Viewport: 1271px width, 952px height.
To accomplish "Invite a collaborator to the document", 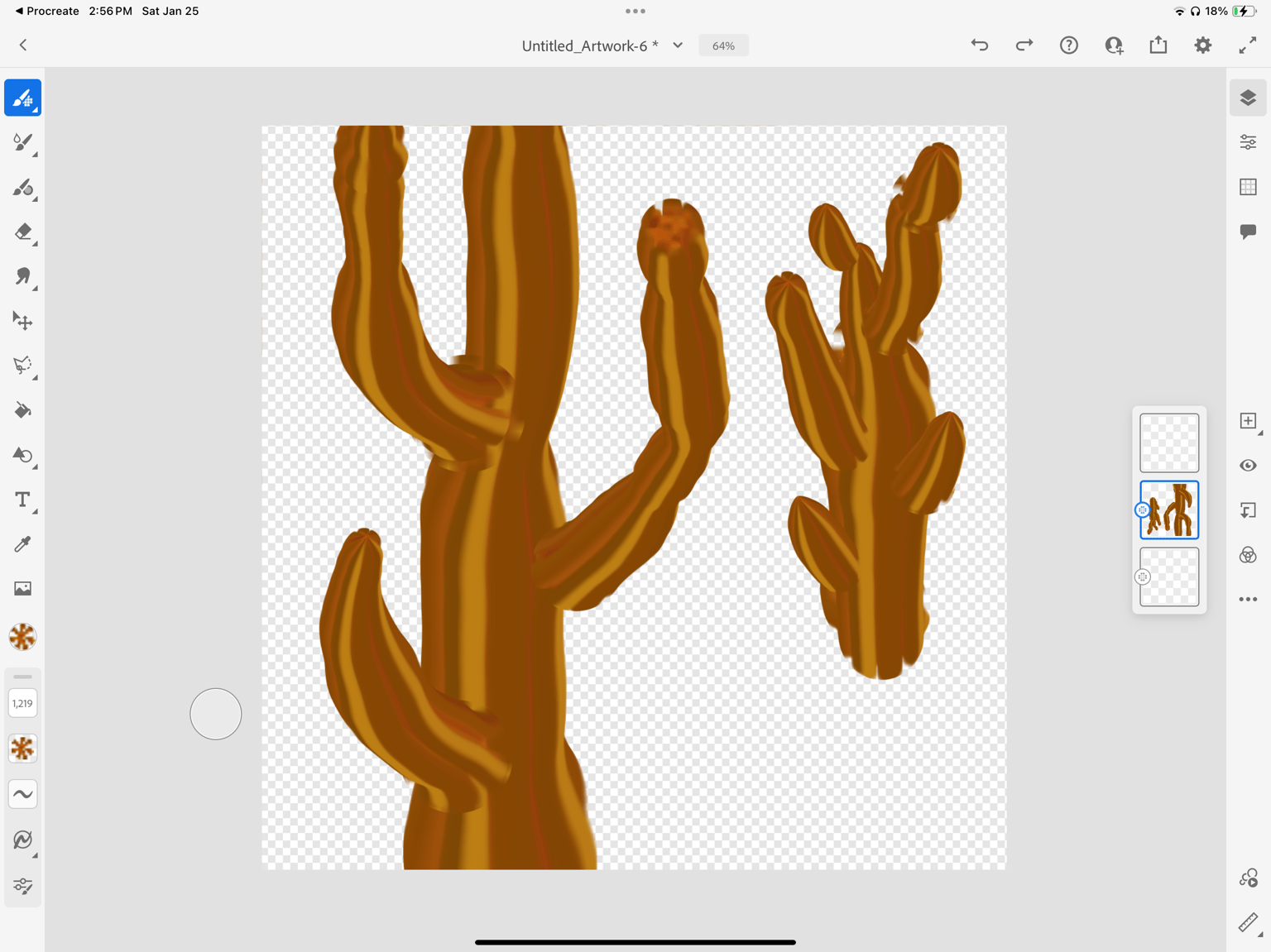I will 1114,45.
